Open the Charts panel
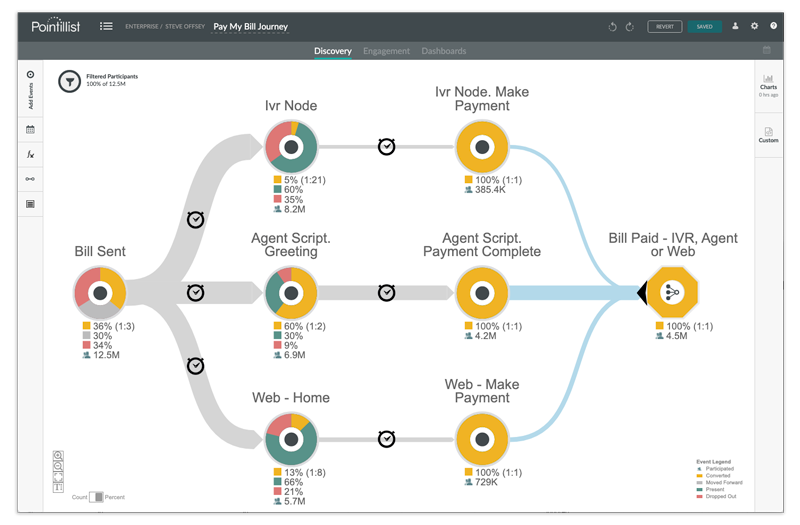This screenshot has height=525, width=800. (x=768, y=86)
